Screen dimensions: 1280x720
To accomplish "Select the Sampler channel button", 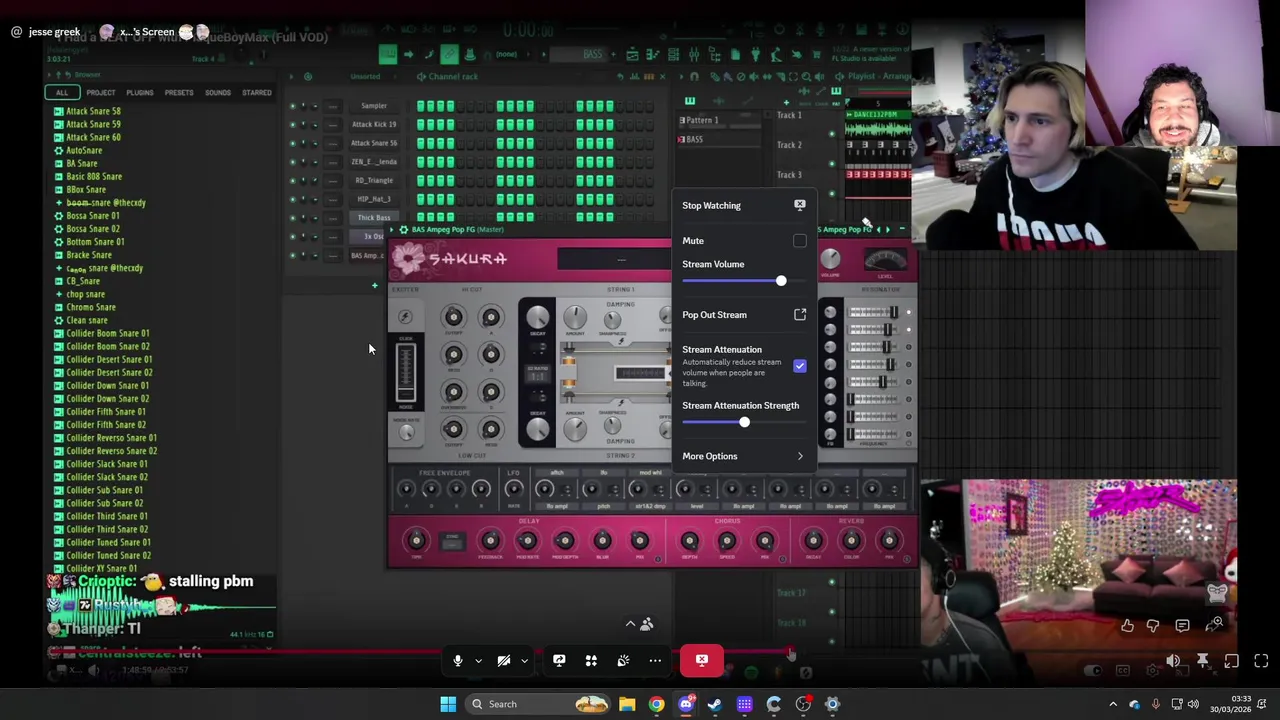I will tap(374, 106).
